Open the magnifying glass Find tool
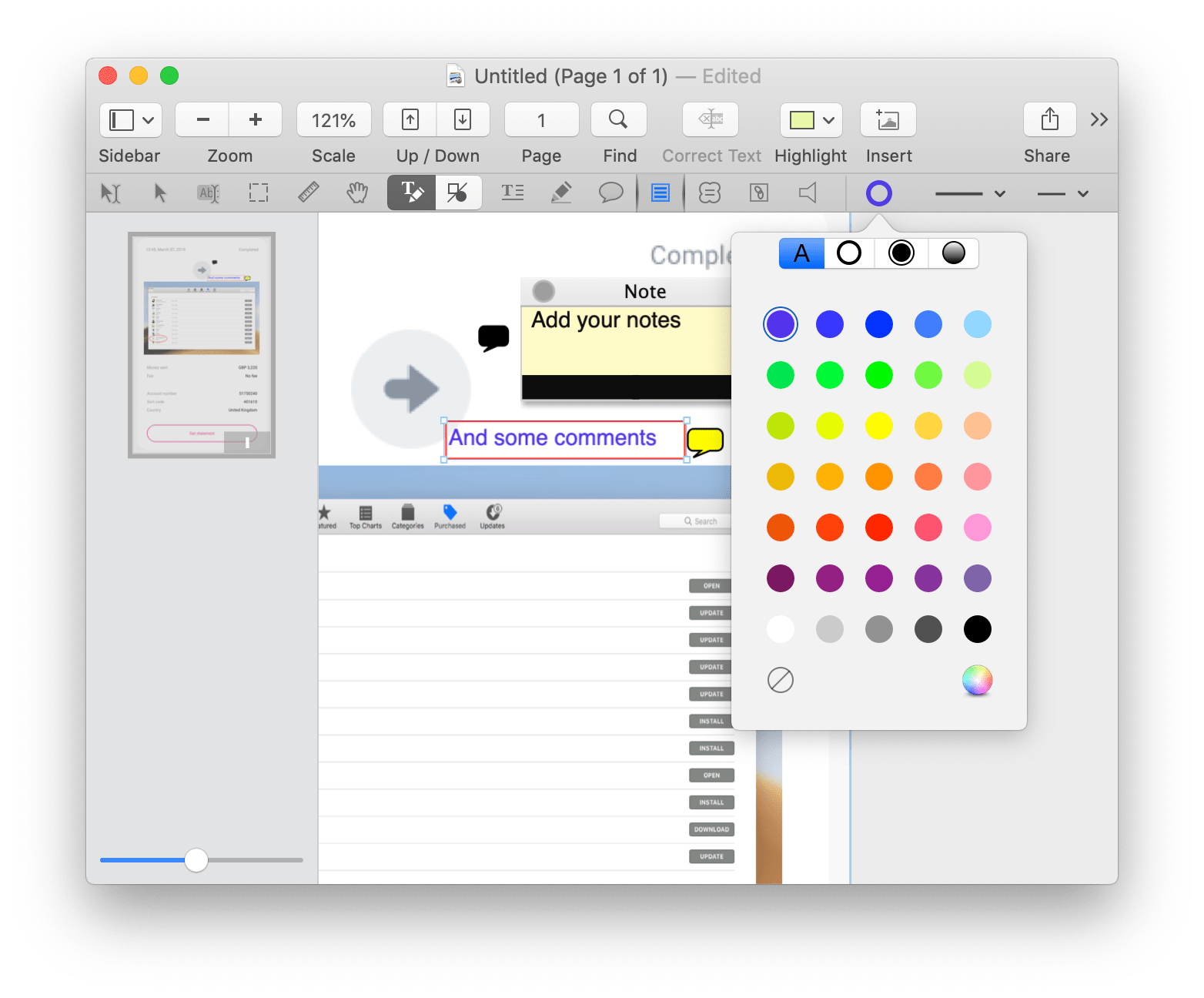The image size is (1204, 998). [x=618, y=119]
